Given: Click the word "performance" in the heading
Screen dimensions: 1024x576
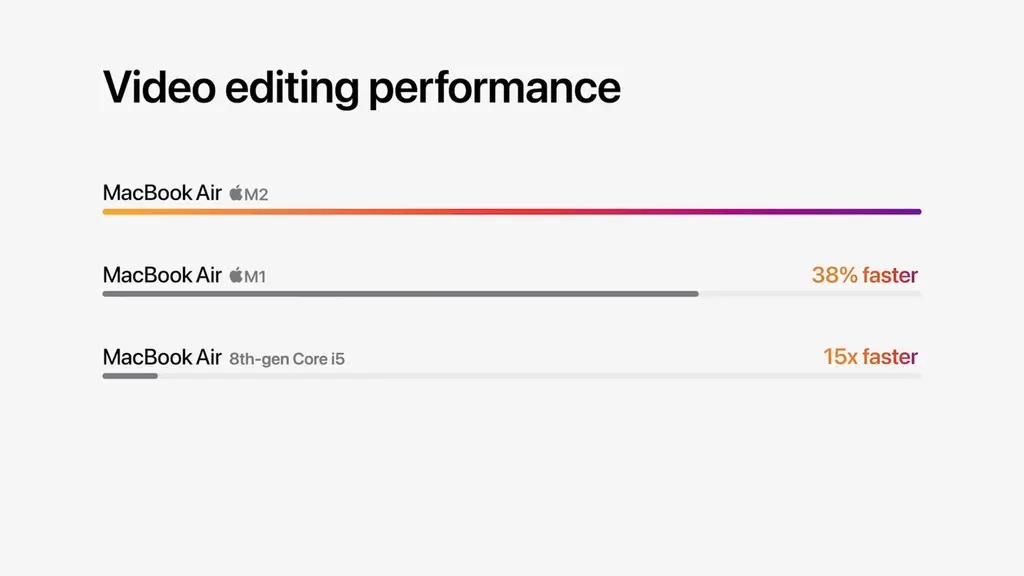Looking at the screenshot, I should (494, 90).
